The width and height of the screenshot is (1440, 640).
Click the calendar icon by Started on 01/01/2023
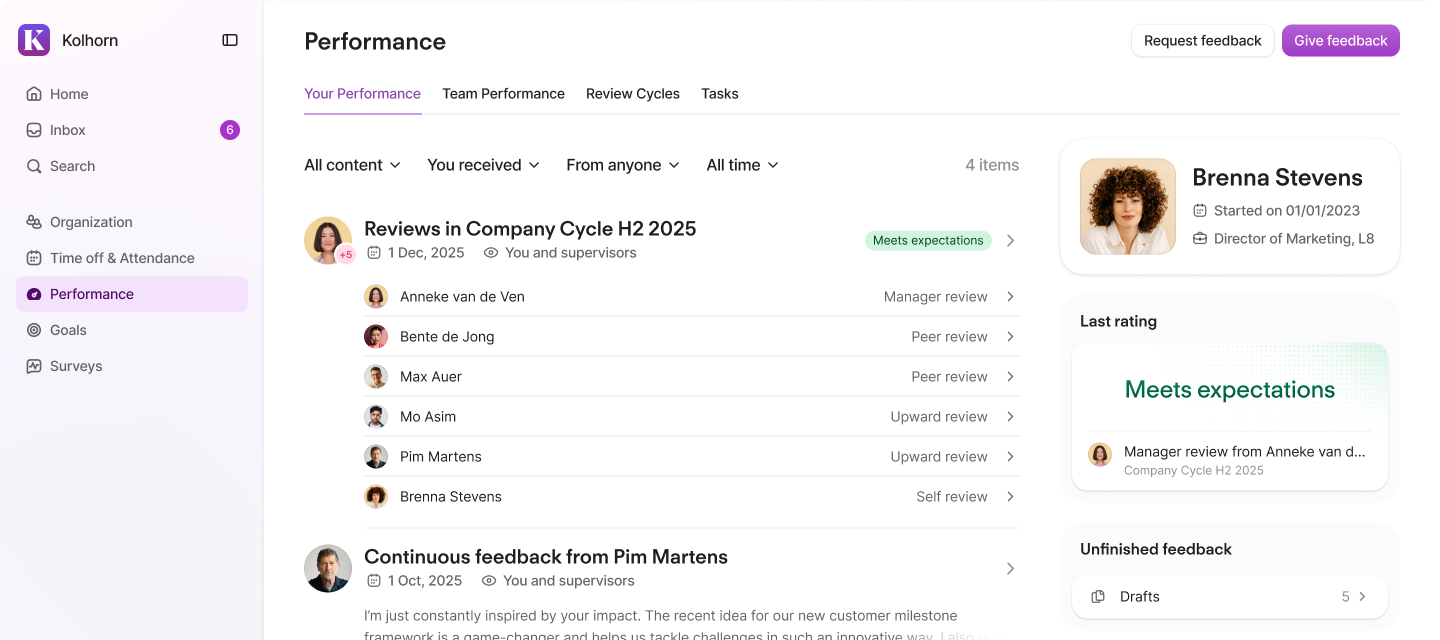[1200, 211]
